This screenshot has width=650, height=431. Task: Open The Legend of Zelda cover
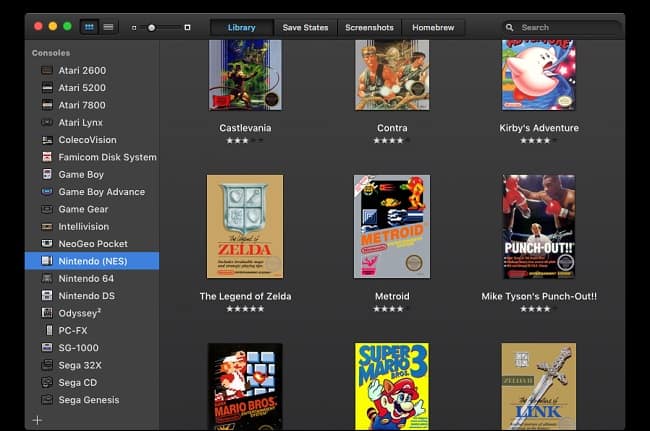coord(245,227)
